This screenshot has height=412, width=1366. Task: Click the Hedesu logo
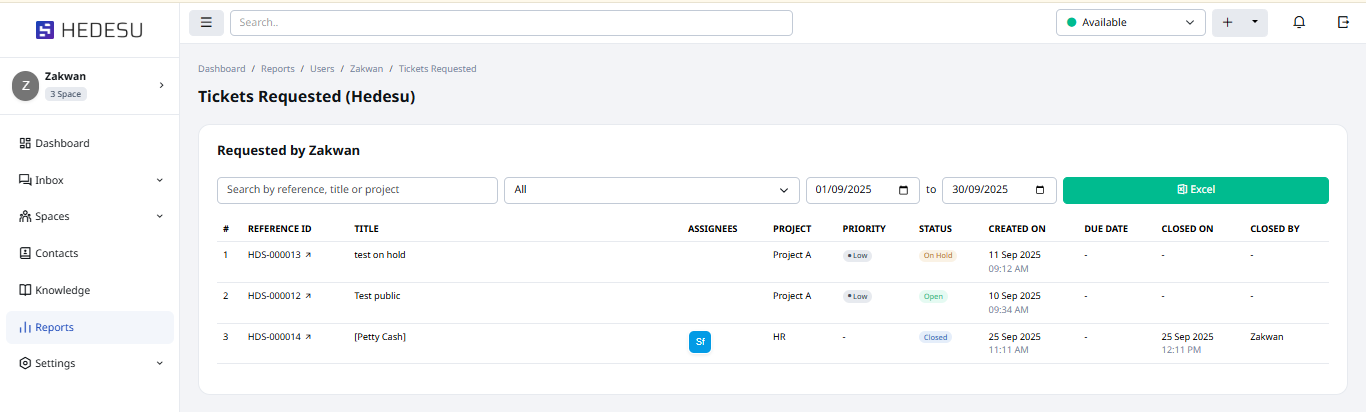(x=89, y=30)
